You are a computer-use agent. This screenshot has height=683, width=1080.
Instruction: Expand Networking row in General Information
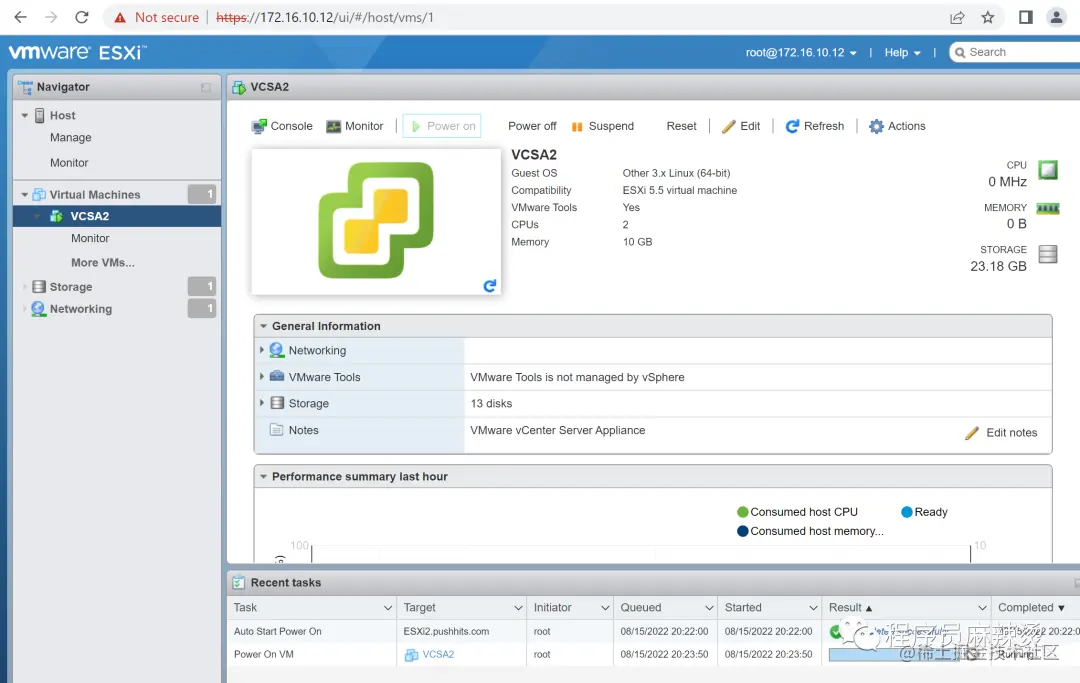(x=262, y=350)
